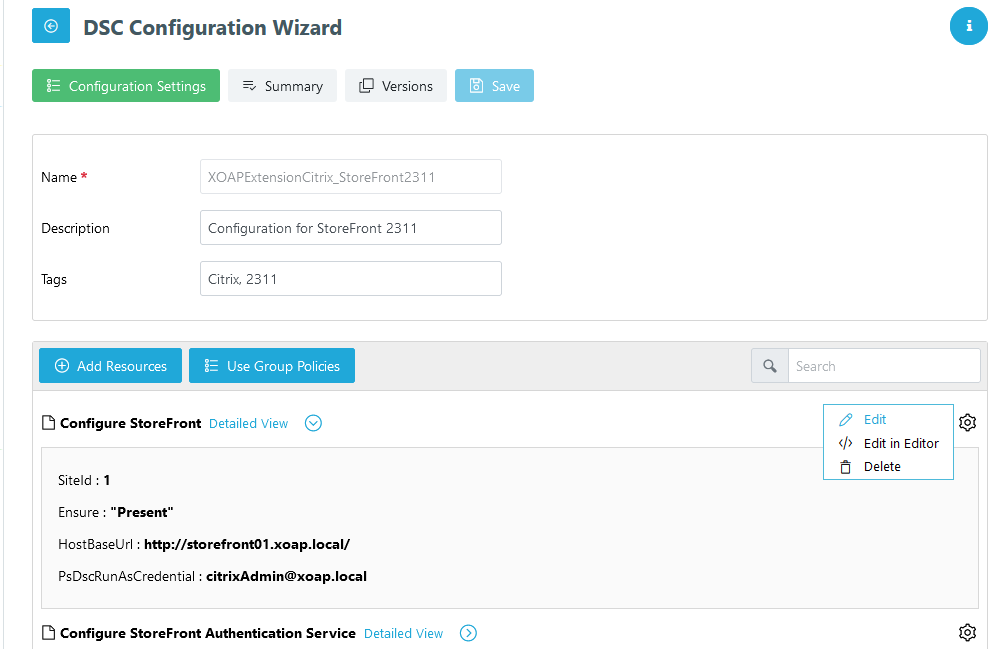Click the Use Group Policies button
The image size is (990, 649).
(x=271, y=366)
